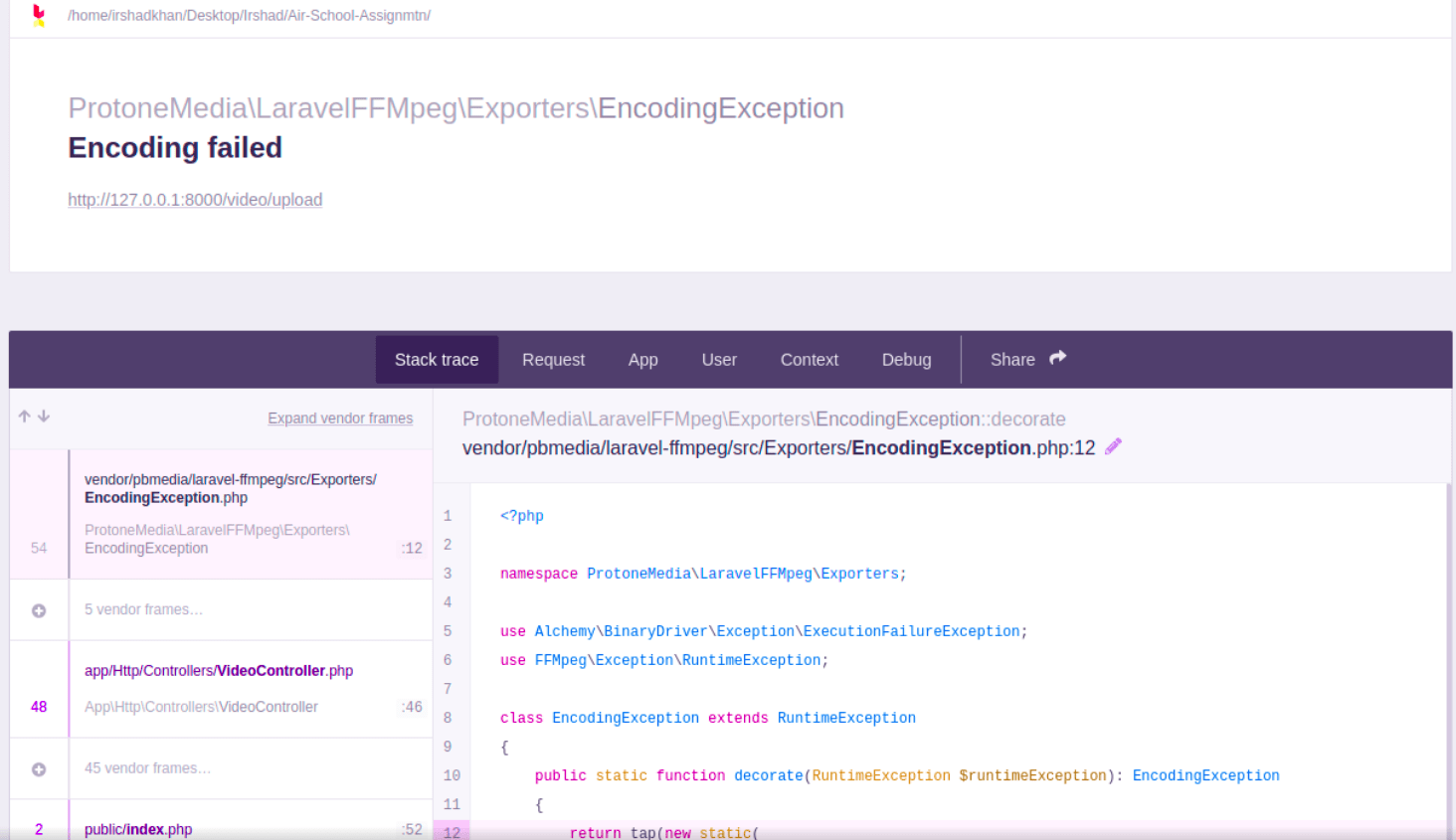The height and width of the screenshot is (840, 1456).
Task: Go to the next frame with the down arrow
Action: tap(44, 417)
